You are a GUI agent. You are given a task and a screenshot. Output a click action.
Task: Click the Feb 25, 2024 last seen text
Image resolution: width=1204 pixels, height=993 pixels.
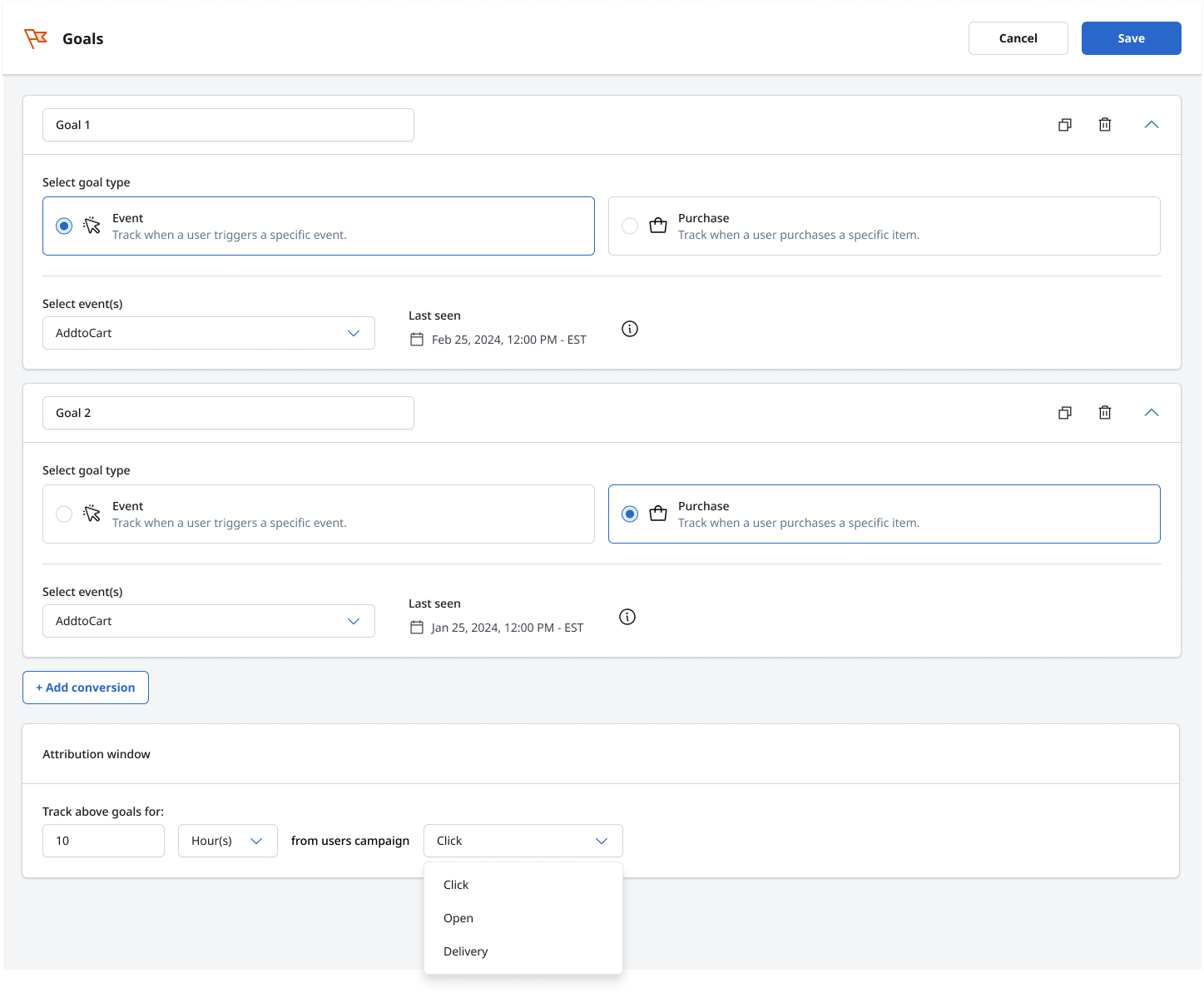point(509,340)
